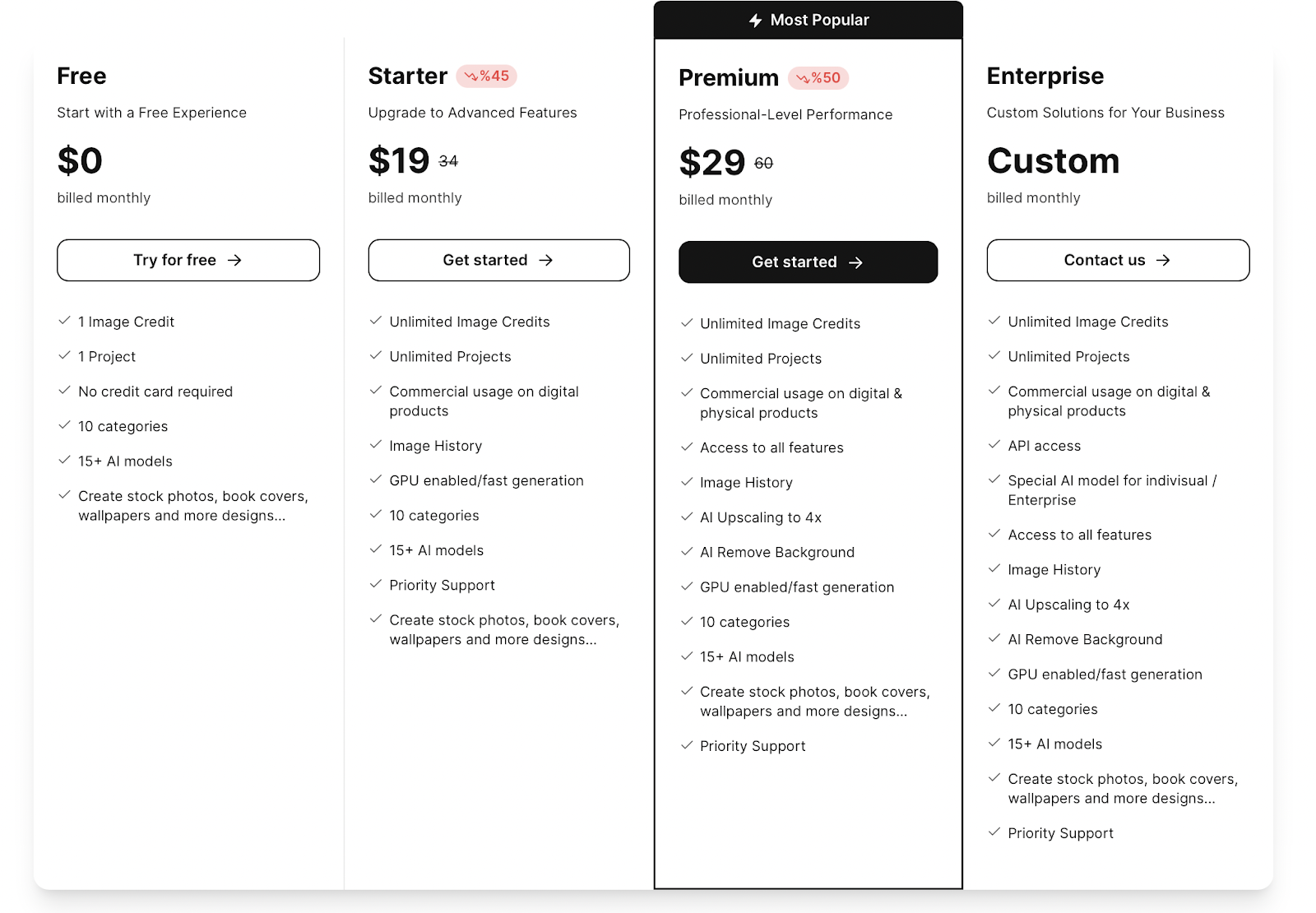Viewport: 1316px width, 913px height.
Task: Click the Enterprise plan title
Action: point(1045,76)
